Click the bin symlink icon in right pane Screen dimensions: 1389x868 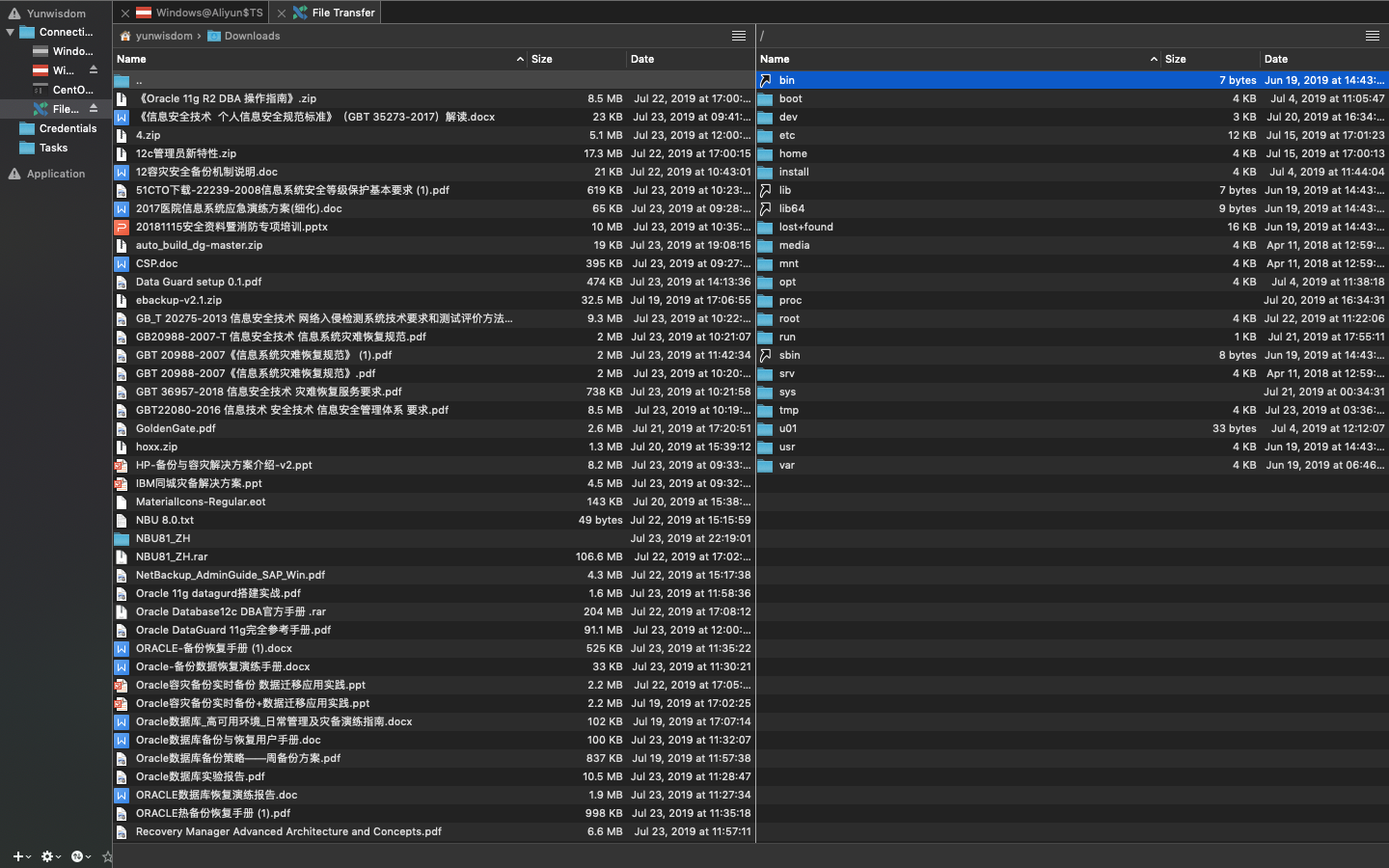pos(765,80)
